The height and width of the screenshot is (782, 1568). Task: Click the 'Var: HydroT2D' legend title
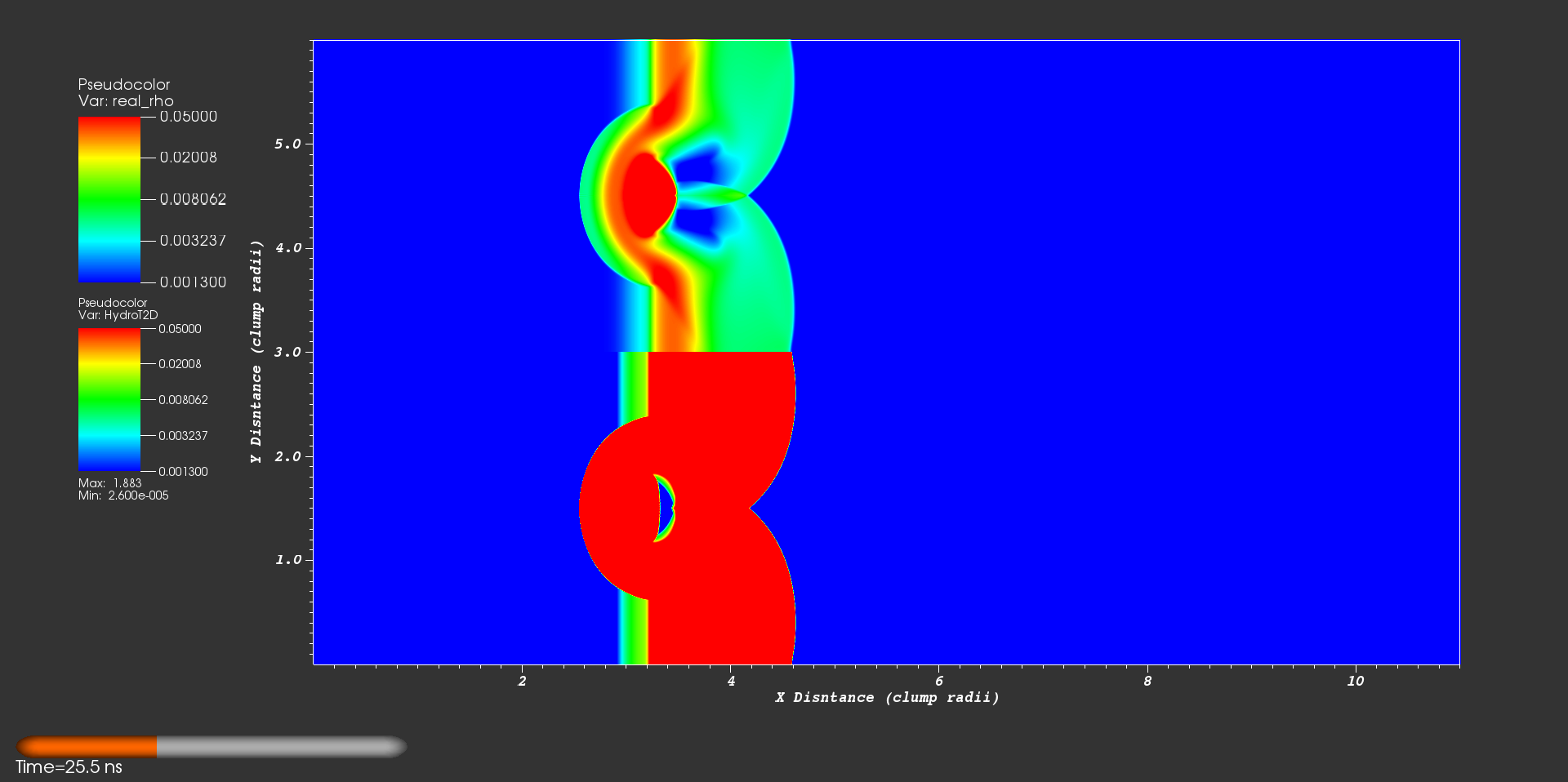click(118, 315)
